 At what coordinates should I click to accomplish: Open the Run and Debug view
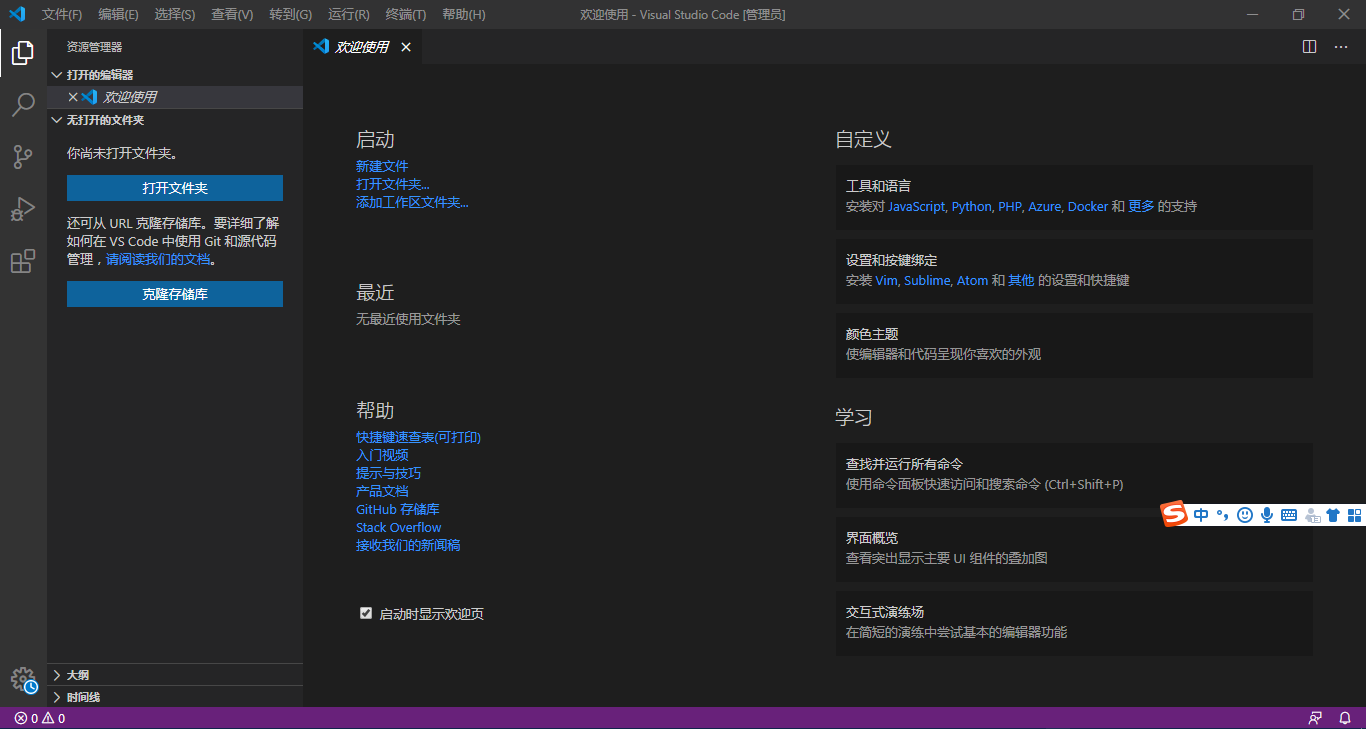[x=22, y=209]
